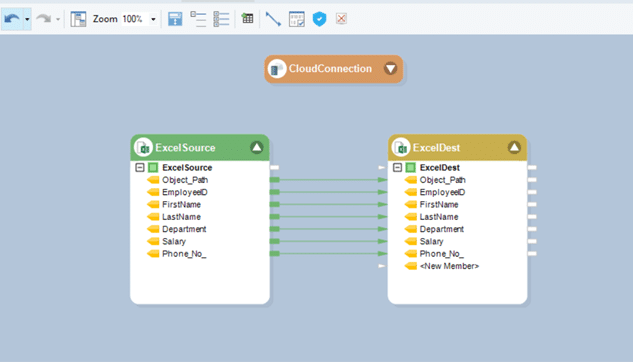Collapse the ExcelDest root tree node
Image resolution: width=633 pixels, height=362 pixels.
pyautogui.click(x=397, y=167)
